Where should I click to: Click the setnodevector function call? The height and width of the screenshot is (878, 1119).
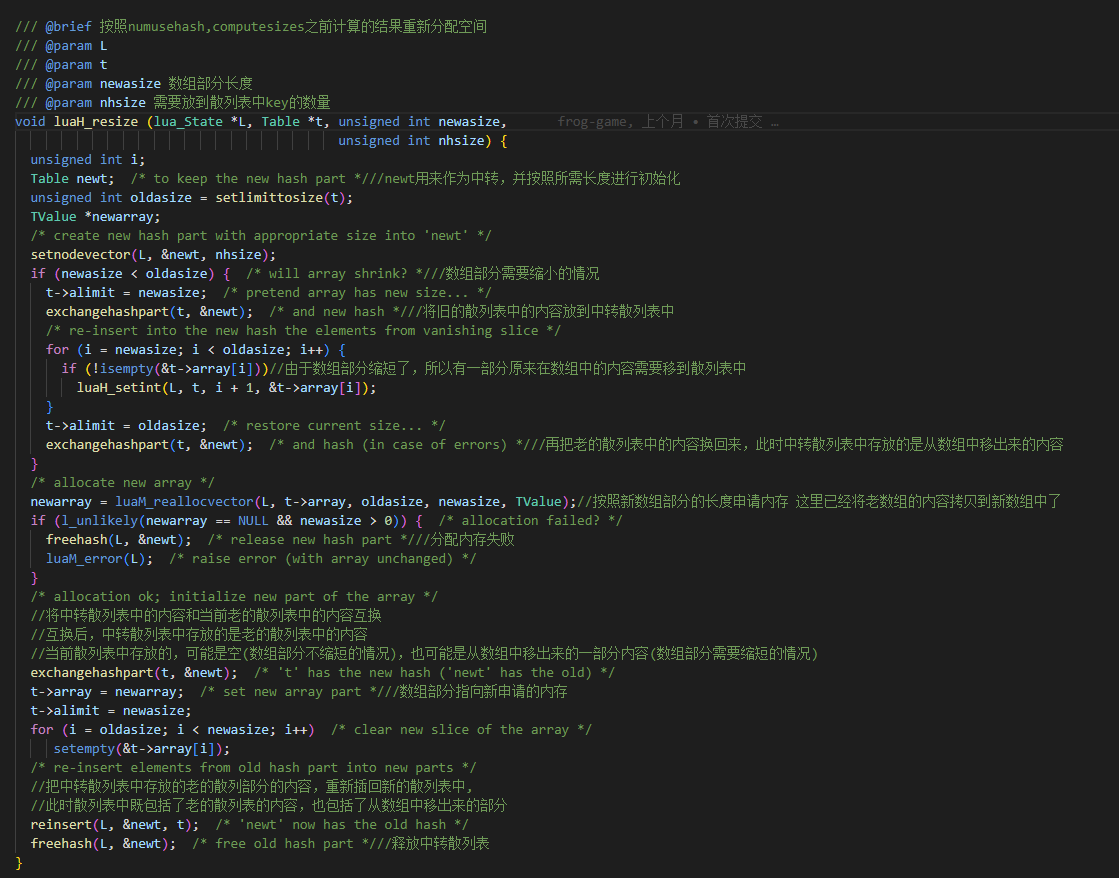point(80,254)
